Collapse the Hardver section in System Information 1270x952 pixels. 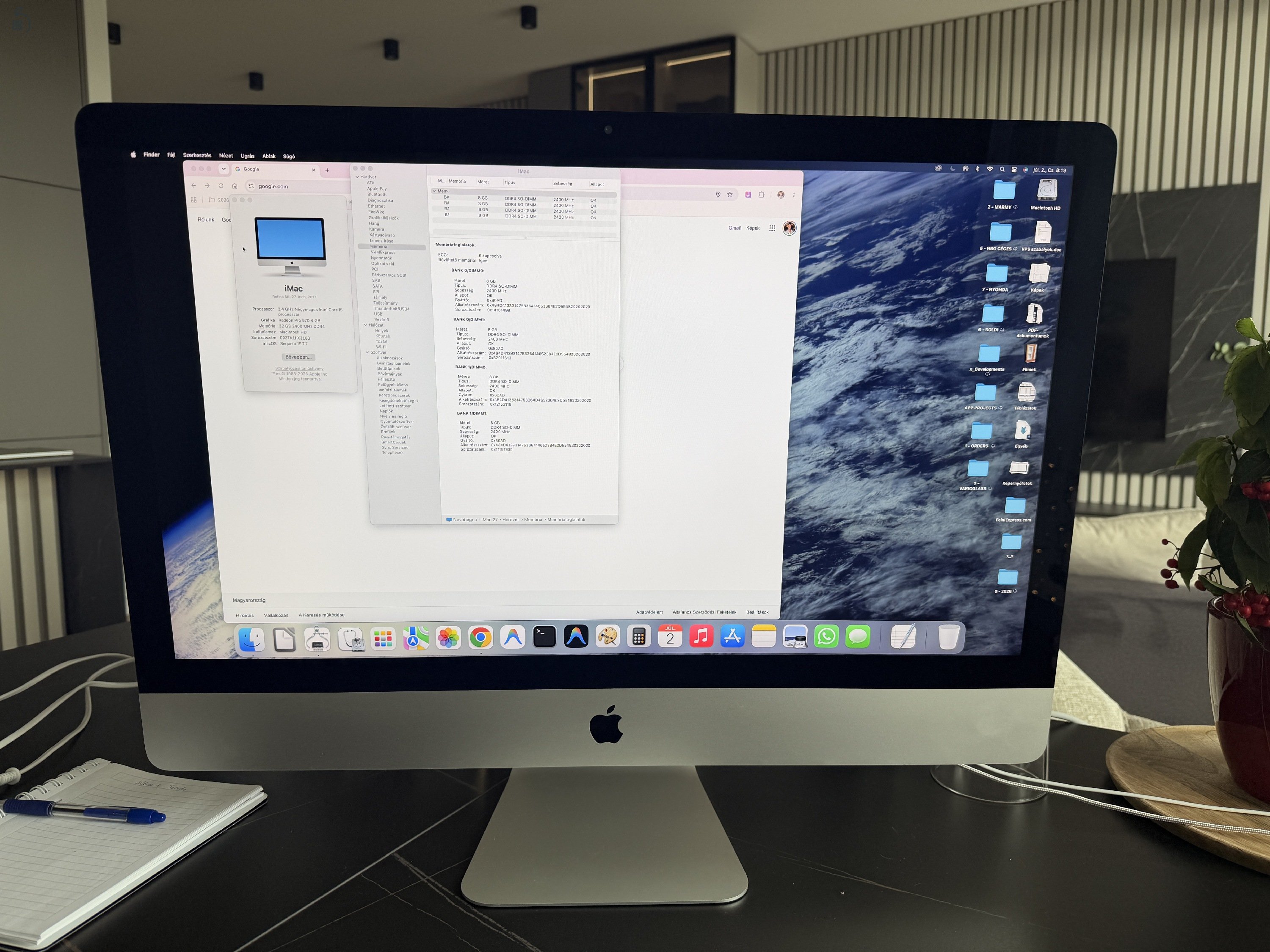coord(357,177)
